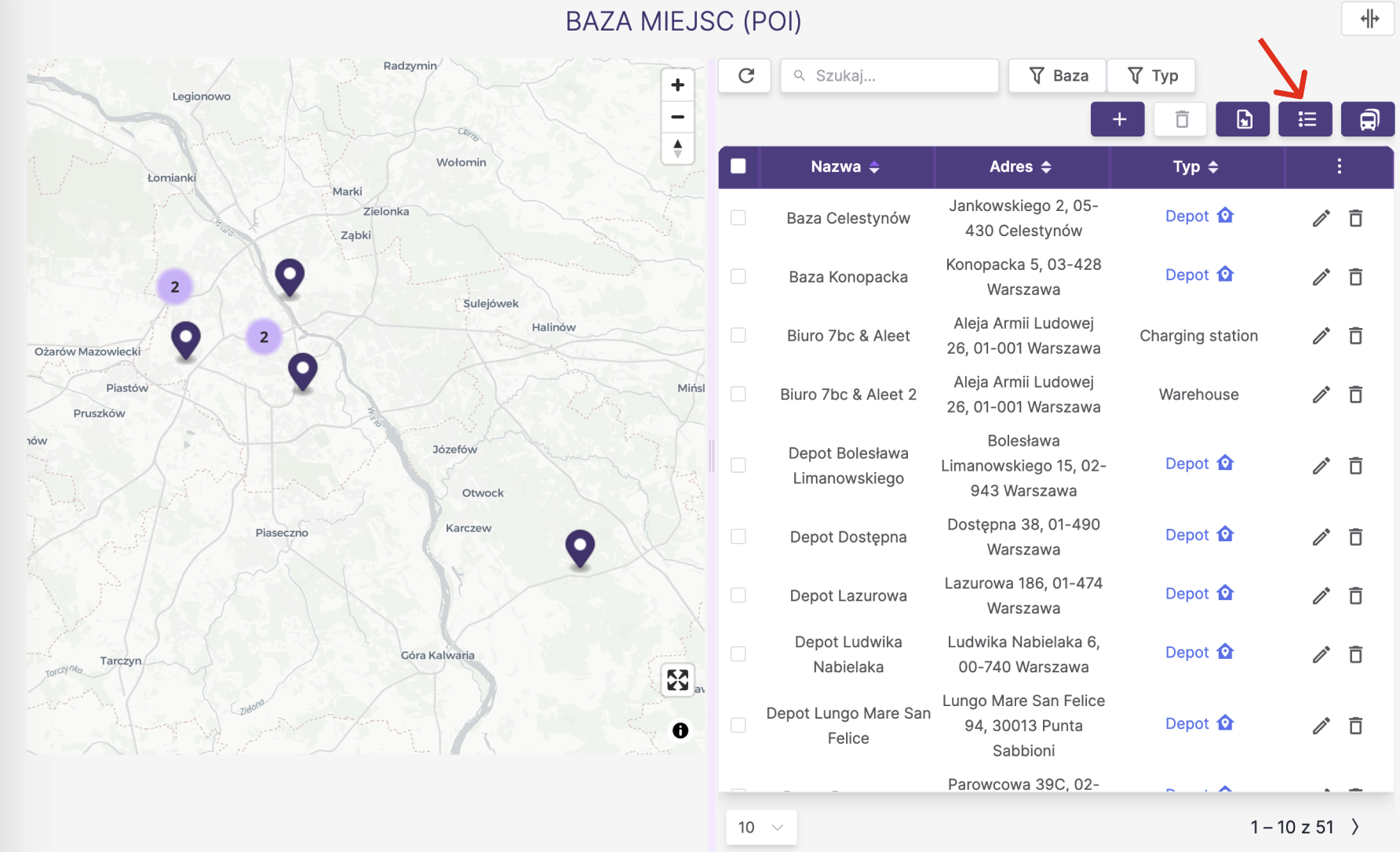
Task: Open the list options button
Action: (1306, 119)
